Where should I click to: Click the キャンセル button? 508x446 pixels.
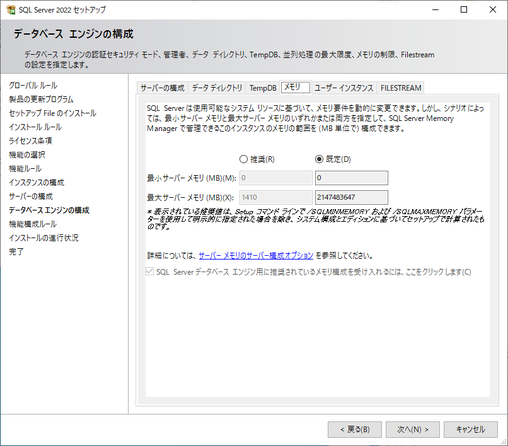[x=471, y=429]
